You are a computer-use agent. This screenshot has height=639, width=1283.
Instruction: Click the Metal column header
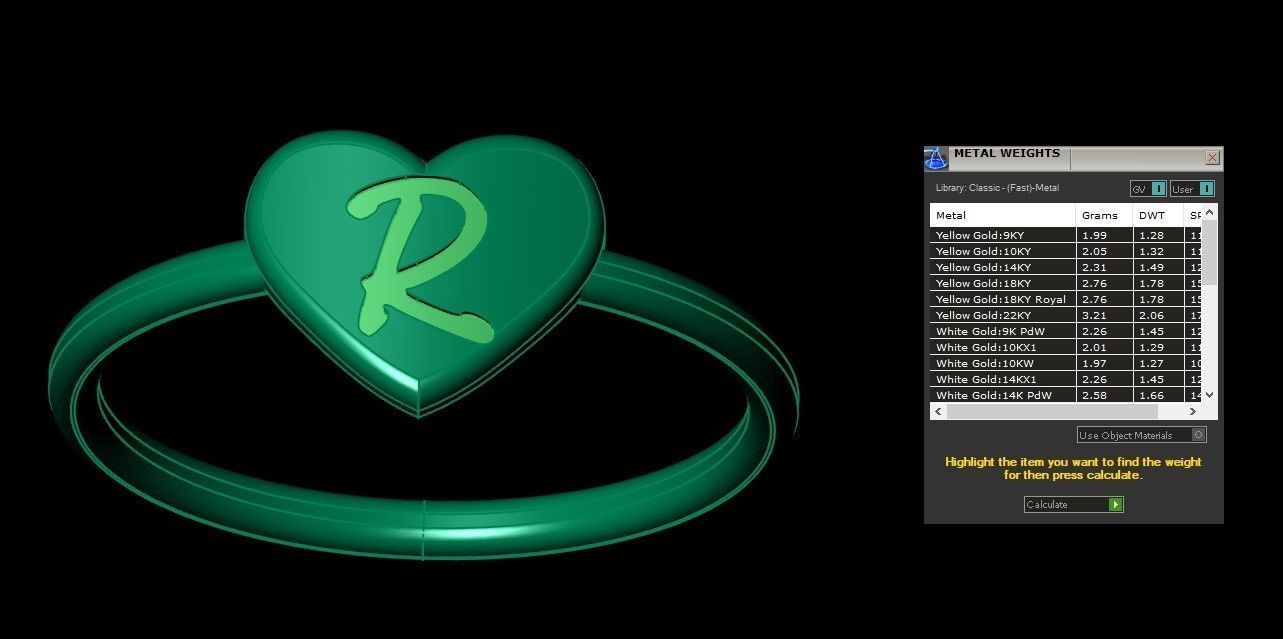click(1003, 215)
